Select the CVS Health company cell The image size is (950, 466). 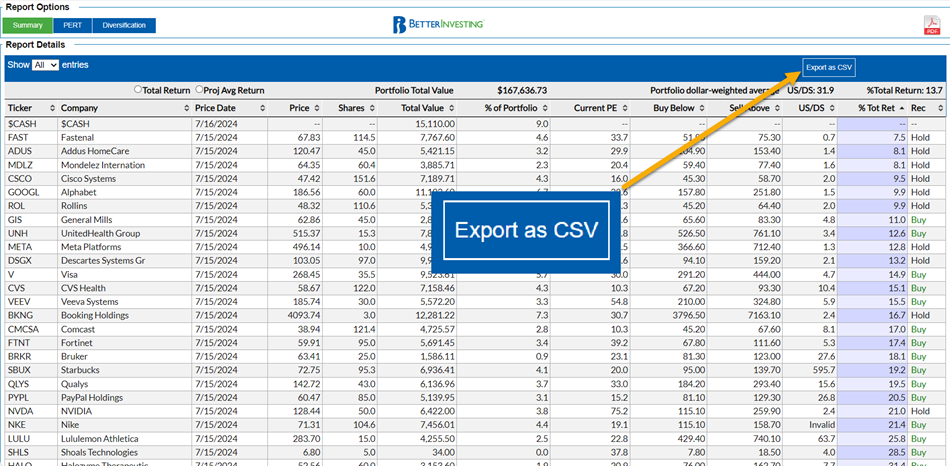(x=124, y=288)
